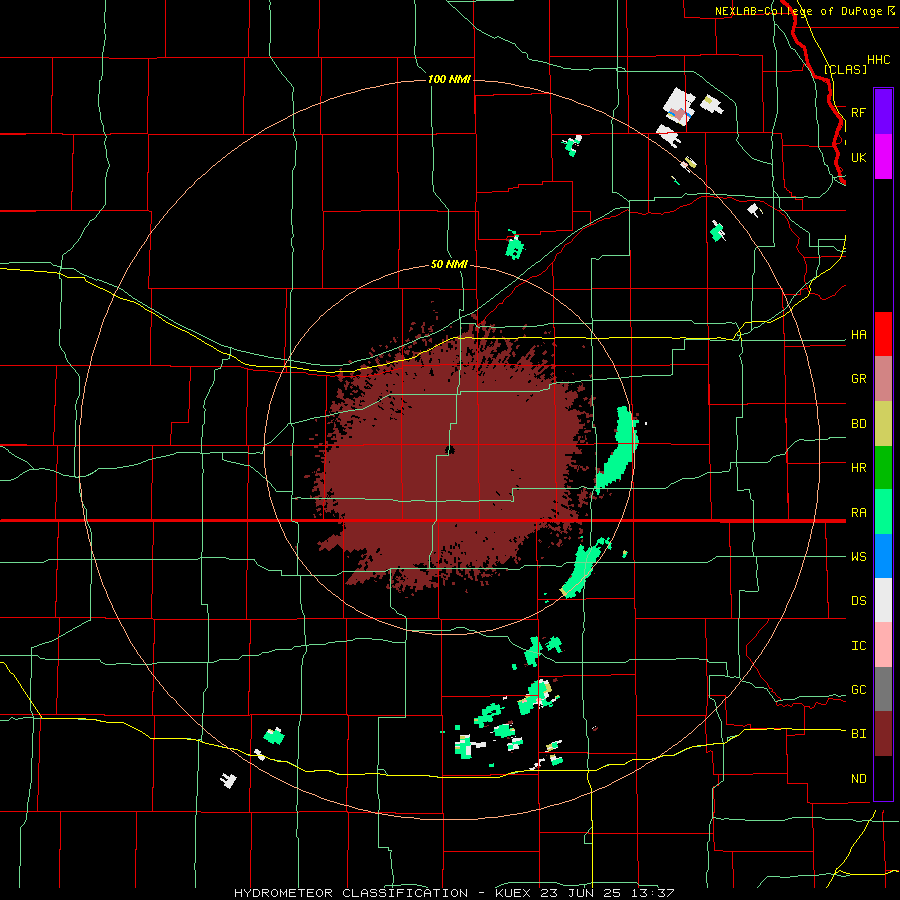Click the HA legend label

click(x=858, y=335)
